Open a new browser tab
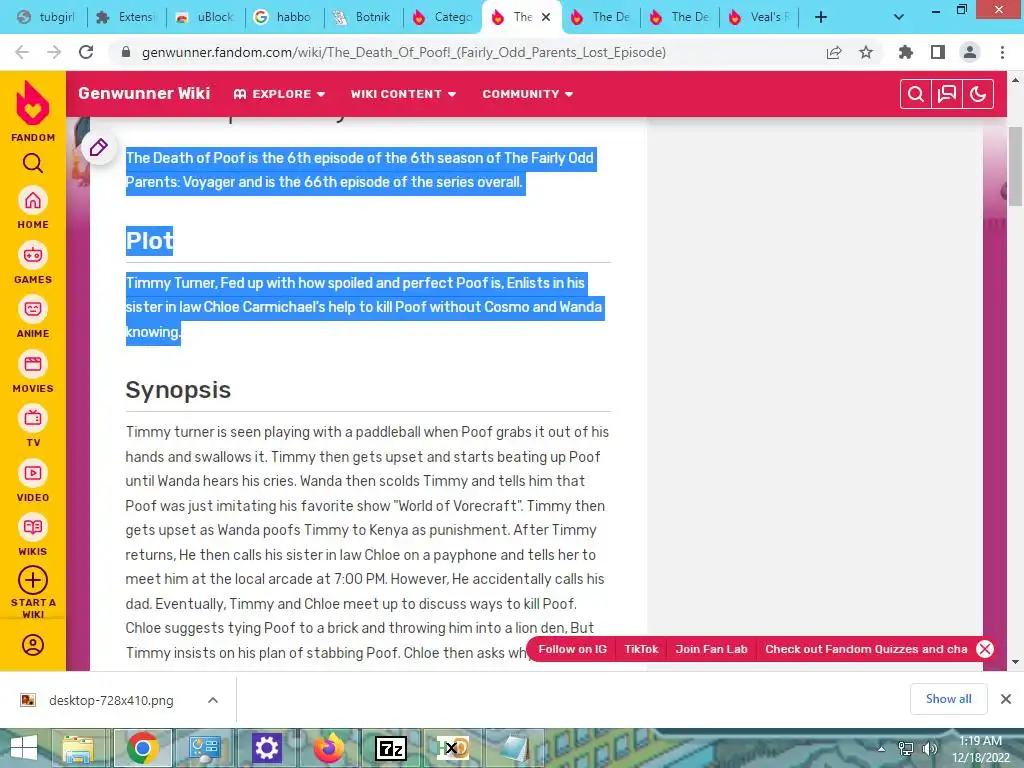This screenshot has width=1024, height=768. (x=821, y=17)
